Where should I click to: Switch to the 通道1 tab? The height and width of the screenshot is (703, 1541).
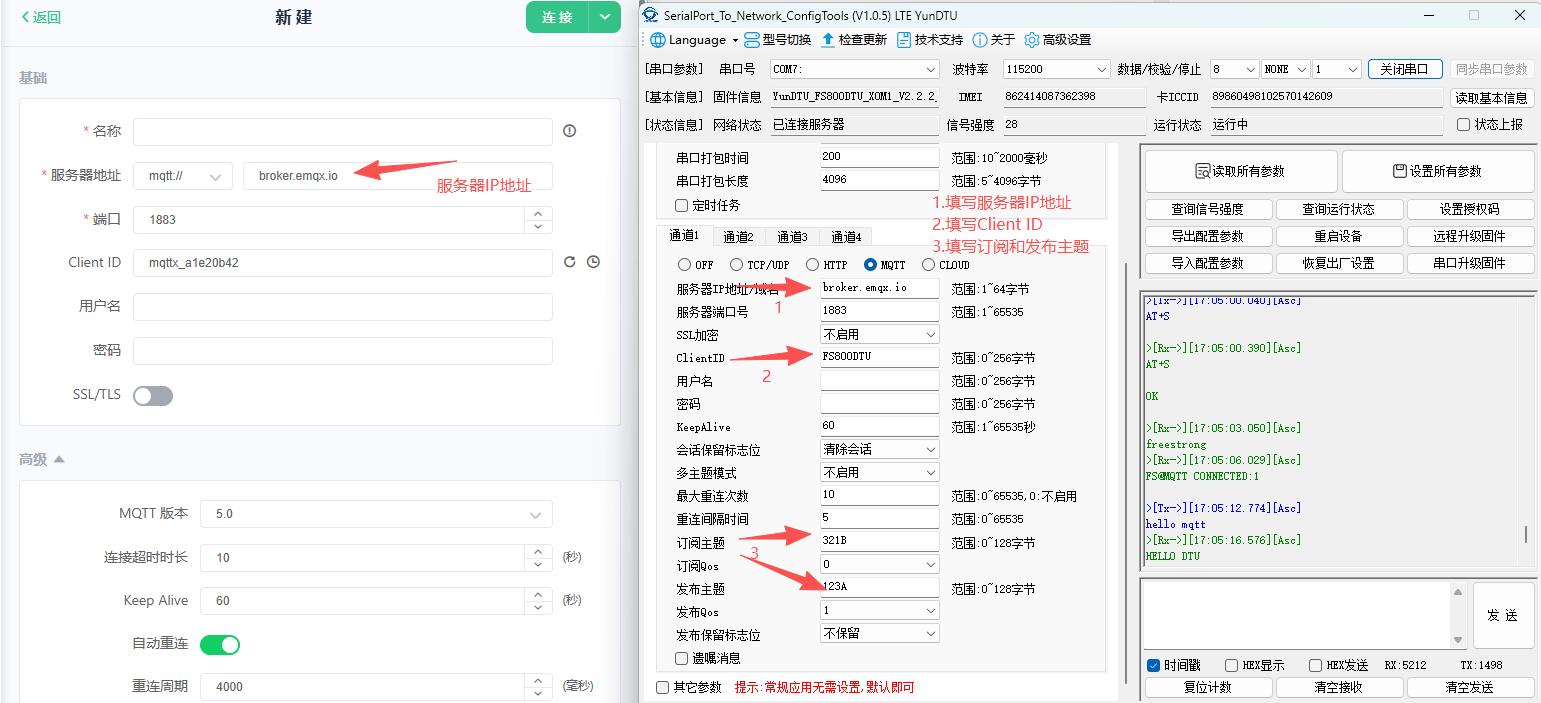684,235
